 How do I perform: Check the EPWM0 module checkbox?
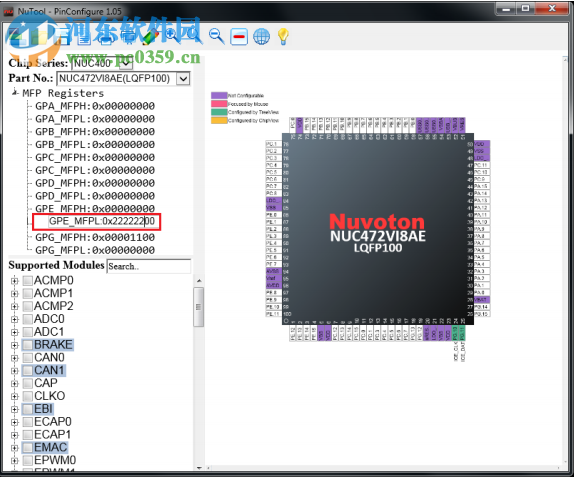(x=27, y=460)
